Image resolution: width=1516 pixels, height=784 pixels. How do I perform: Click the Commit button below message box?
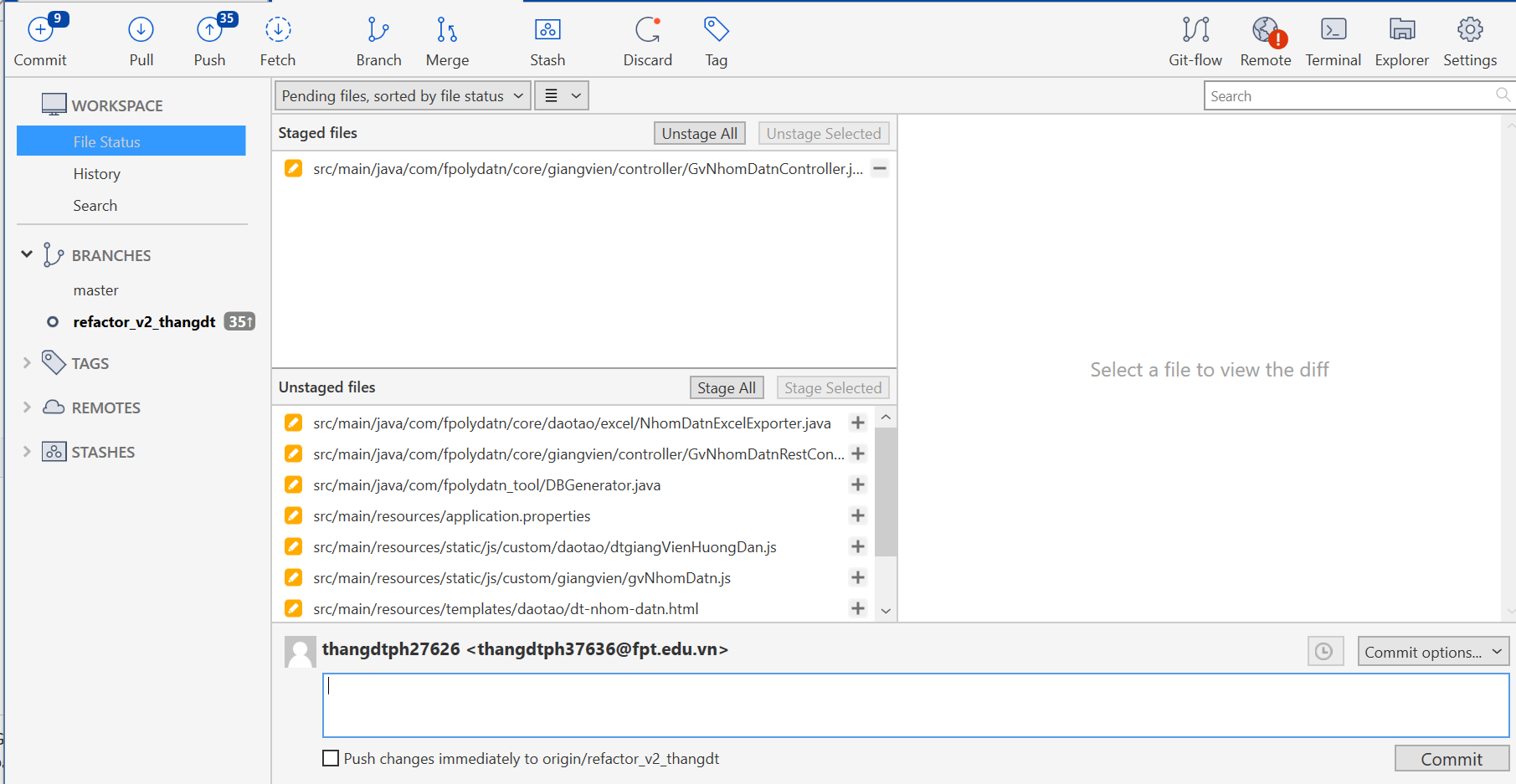pos(1452,758)
